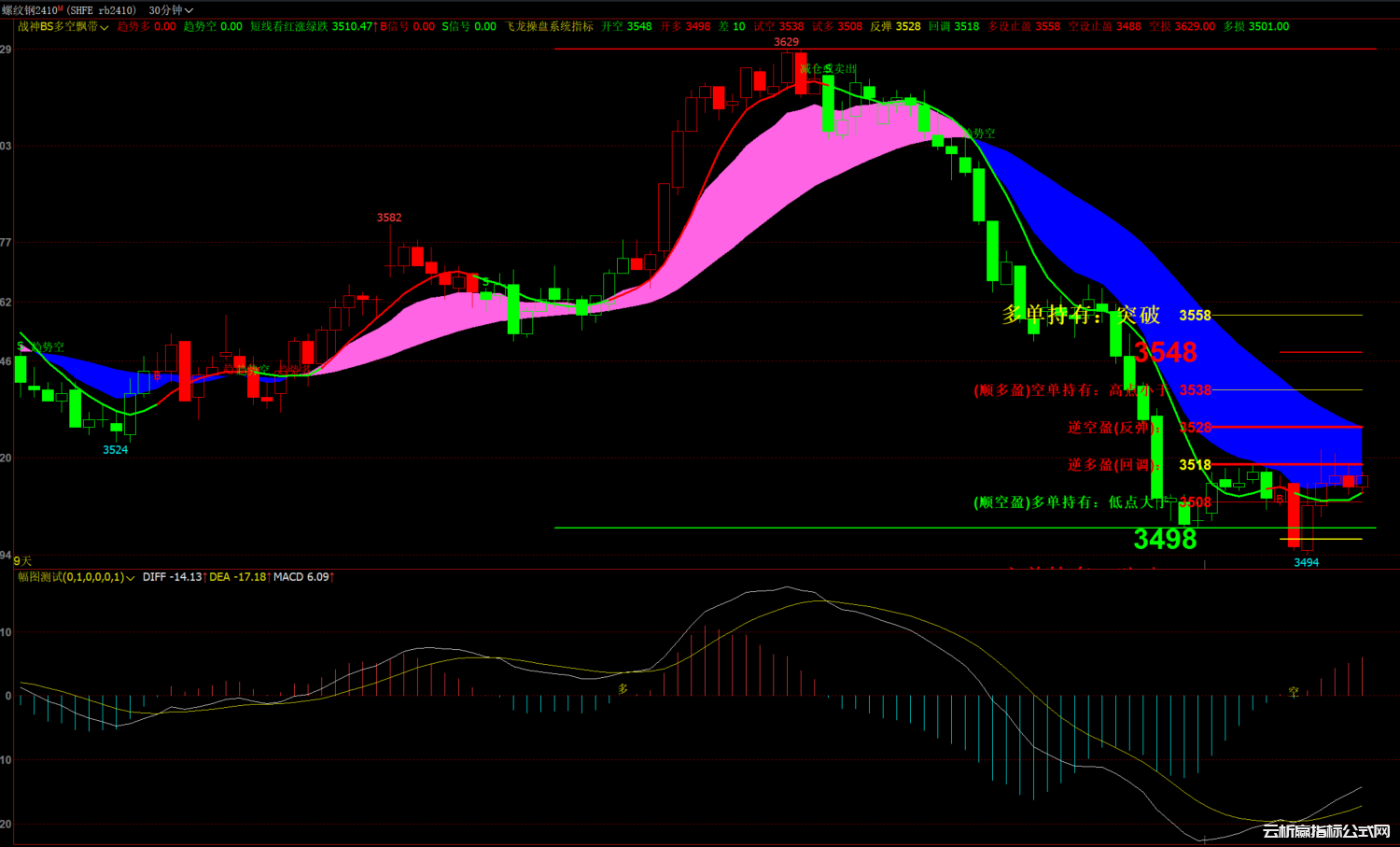Click the 趋势空 0.00 value

tap(213, 26)
